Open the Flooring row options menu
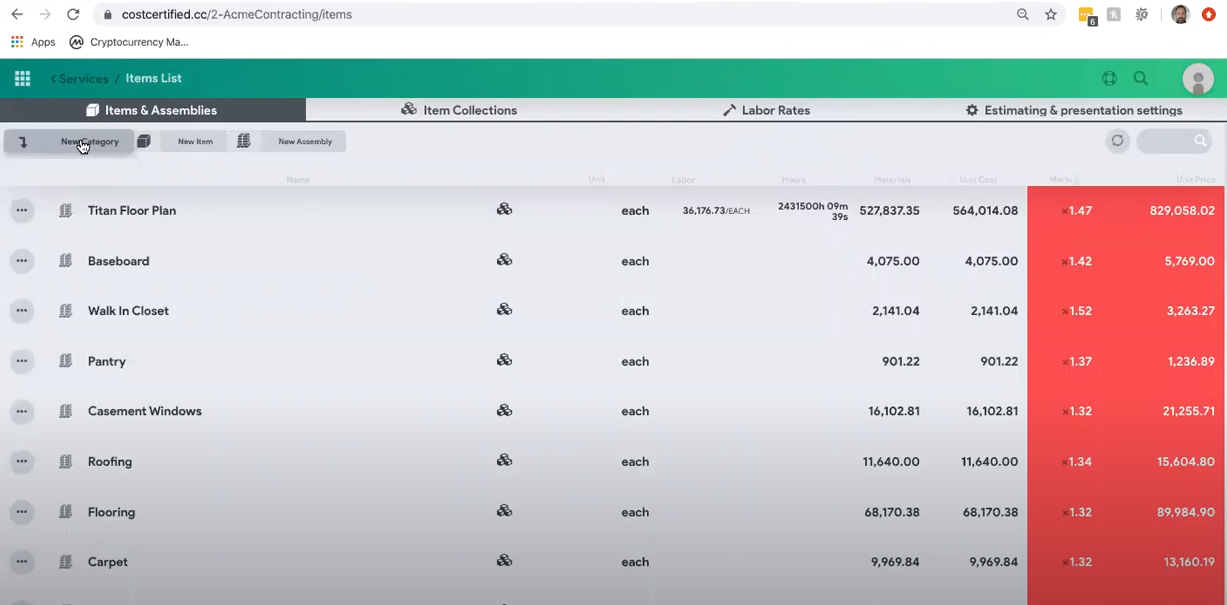The image size is (1227, 605). [x=22, y=512]
